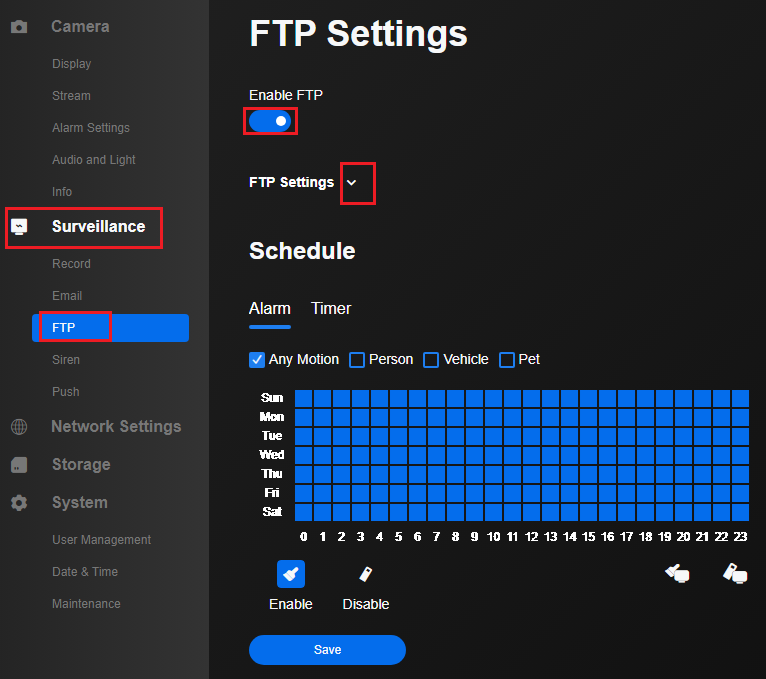Switch to the Timer schedule tab
The height and width of the screenshot is (679, 766).
click(331, 309)
